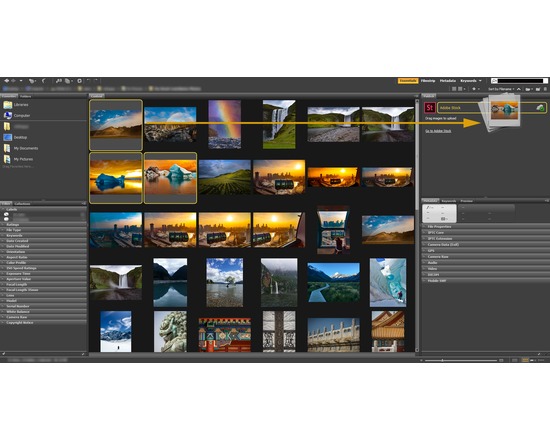The image size is (550, 440).
Task: Open recent folder icon dropdown
Action: click(x=529, y=89)
